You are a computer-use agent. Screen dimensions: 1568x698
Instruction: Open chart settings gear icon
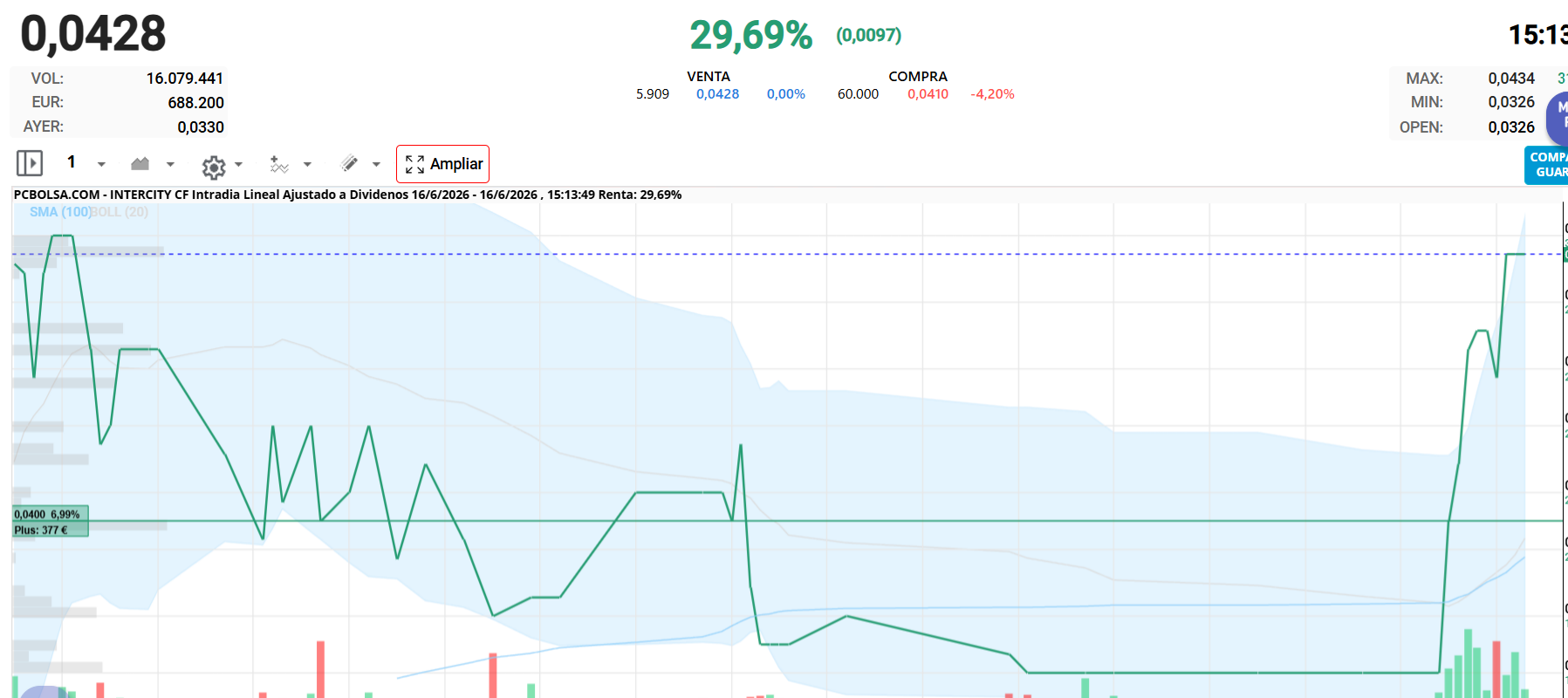coord(213,166)
